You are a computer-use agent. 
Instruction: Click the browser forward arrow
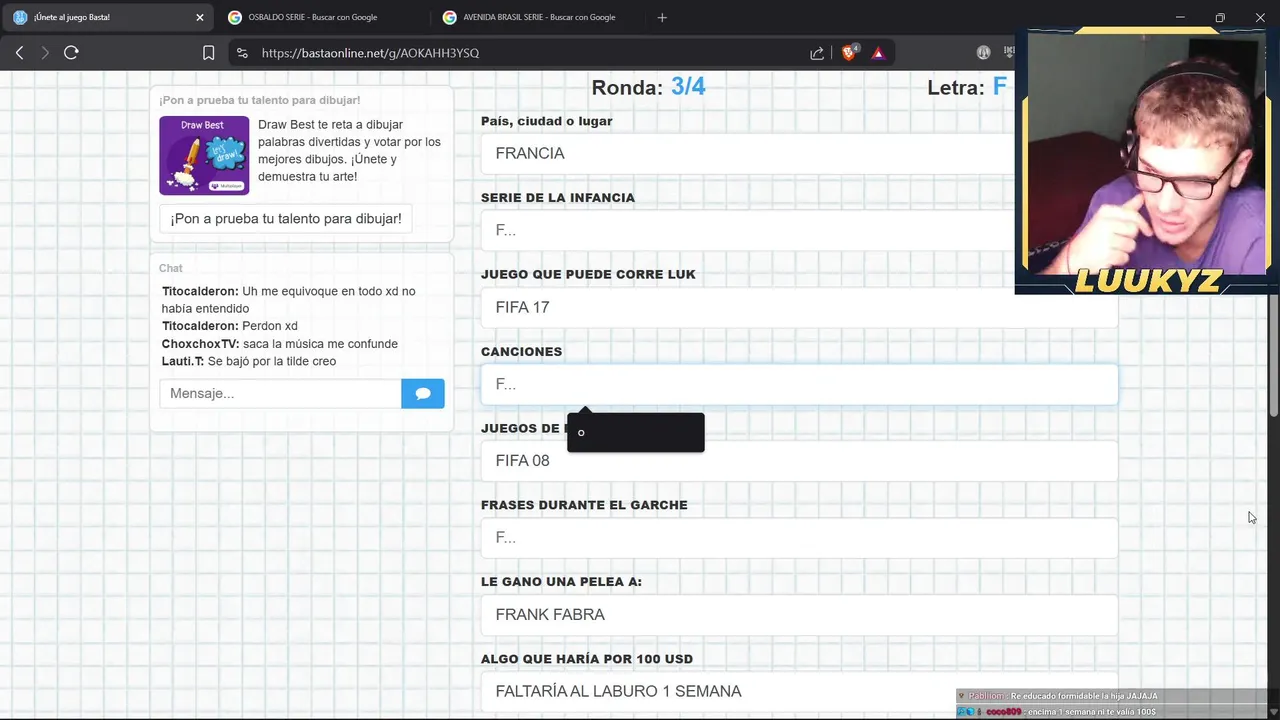click(45, 53)
